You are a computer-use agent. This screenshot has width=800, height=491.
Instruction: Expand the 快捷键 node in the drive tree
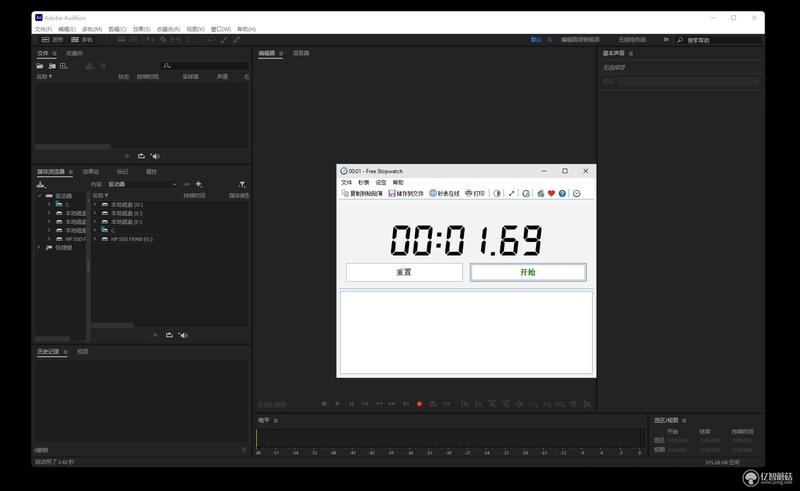(x=39, y=248)
